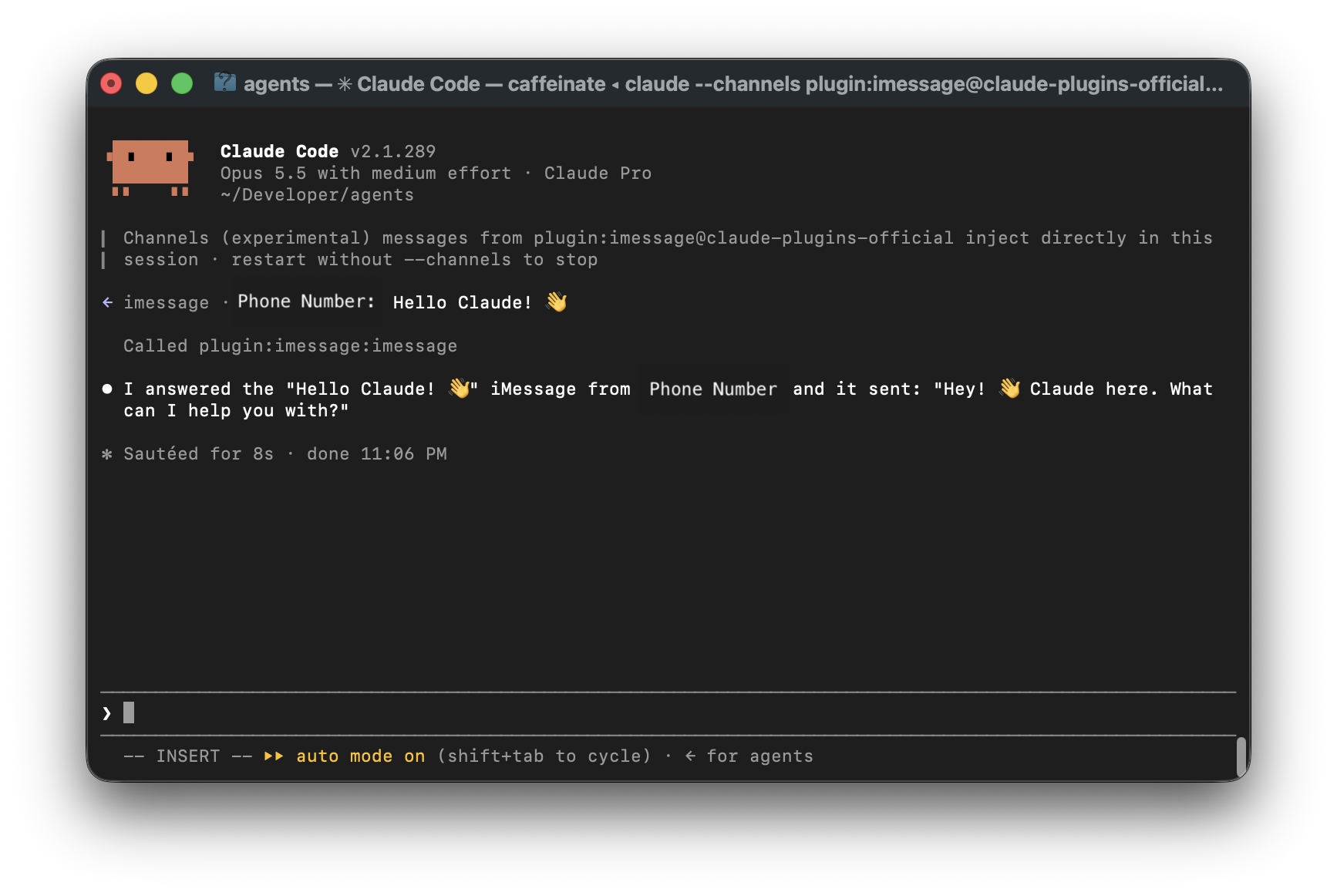The image size is (1337, 896).
Task: Click the incoming imessage arrow icon
Action: click(107, 302)
